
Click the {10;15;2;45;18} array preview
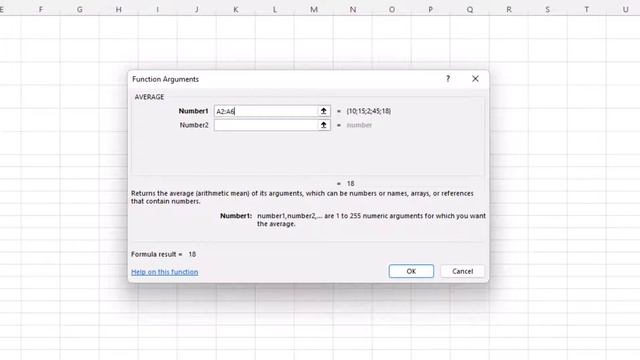(369, 111)
